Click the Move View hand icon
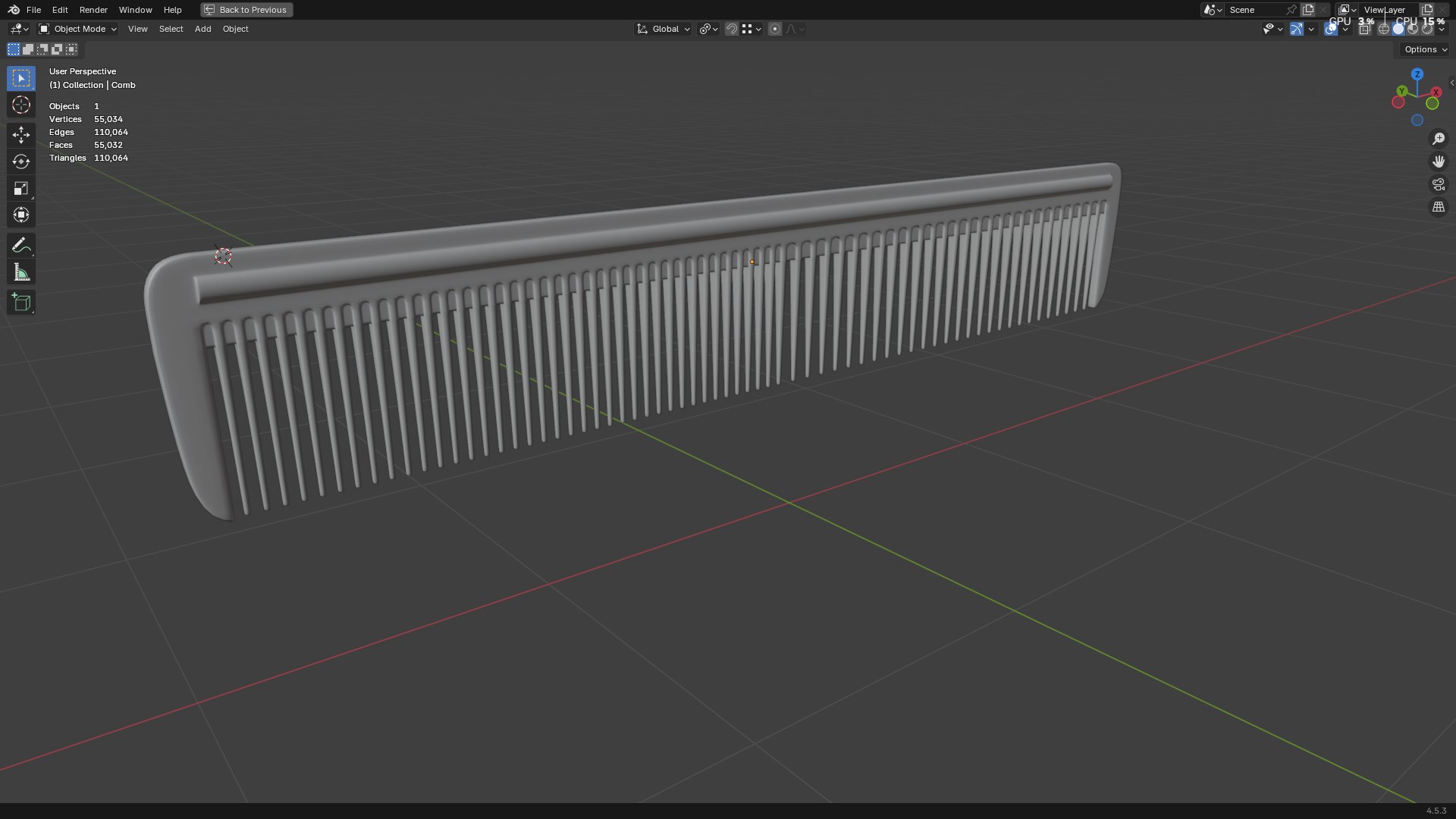The height and width of the screenshot is (819, 1456). tap(1438, 162)
